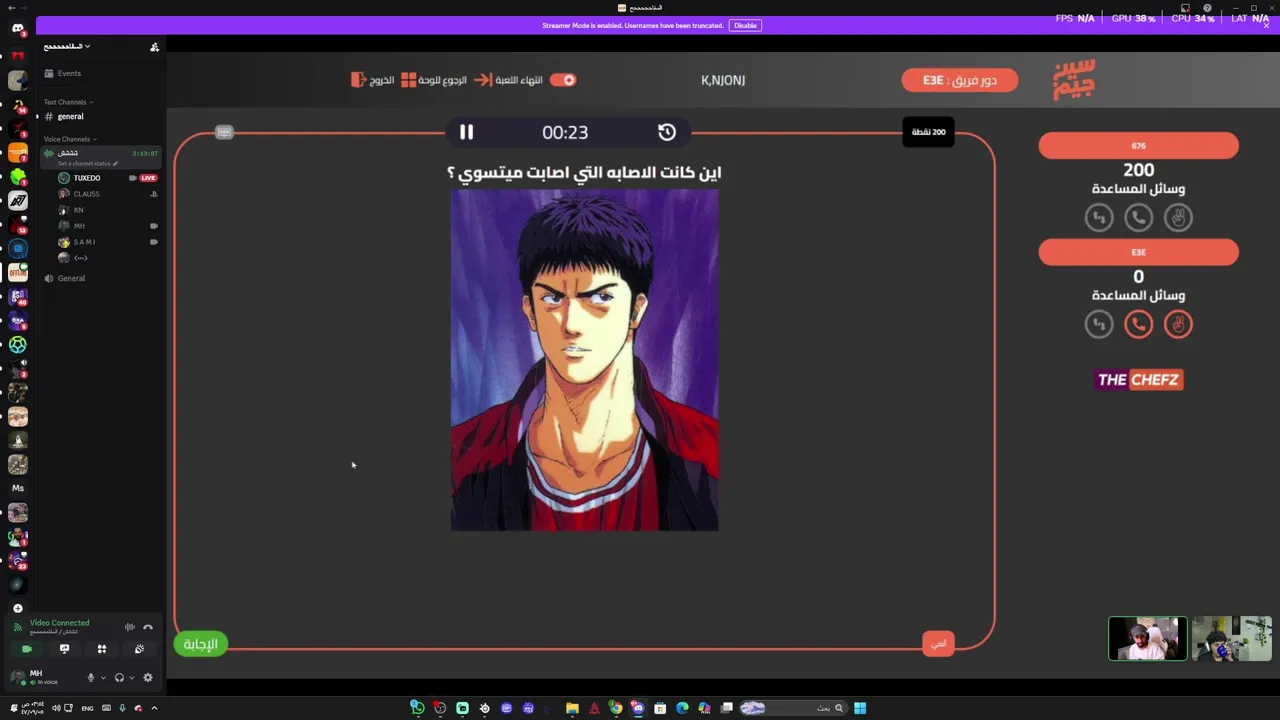Use team E3E phone call help icon
The height and width of the screenshot is (720, 1280).
coord(1138,324)
